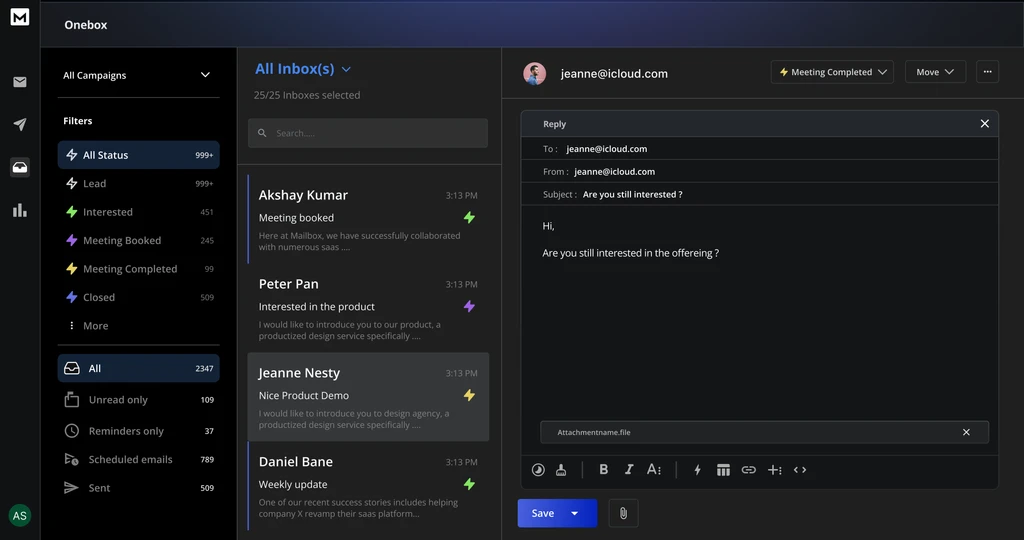Click the 25/25 Inboxes selected text

pyautogui.click(x=307, y=95)
